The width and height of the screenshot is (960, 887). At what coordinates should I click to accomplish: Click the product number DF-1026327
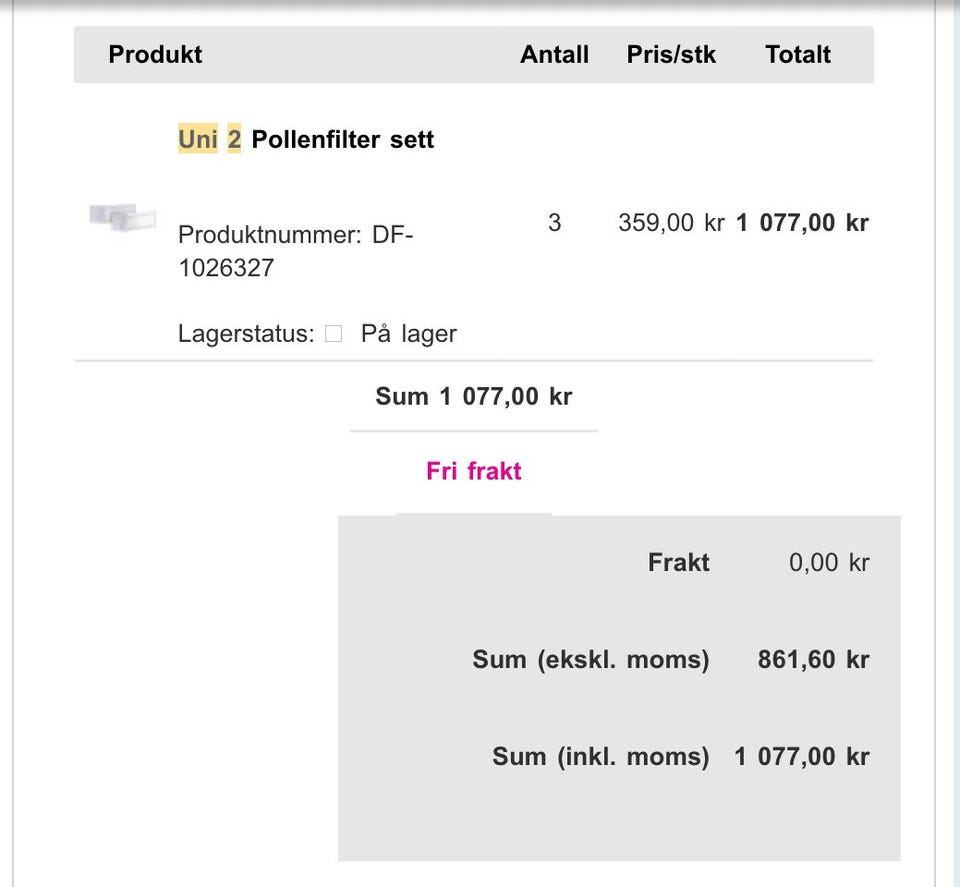tap(295, 251)
